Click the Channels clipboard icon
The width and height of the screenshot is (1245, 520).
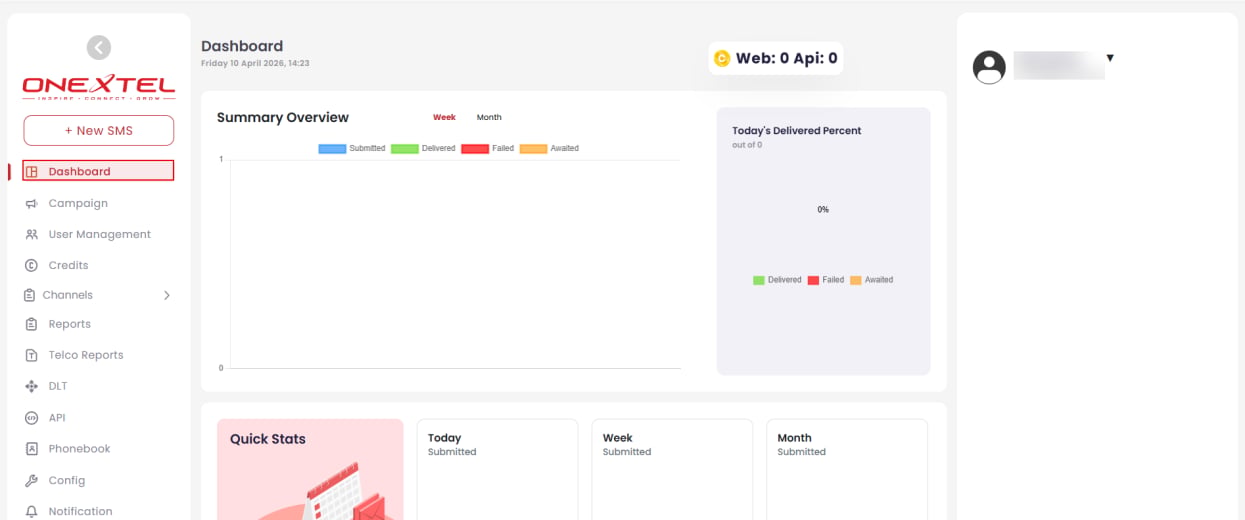click(30, 295)
